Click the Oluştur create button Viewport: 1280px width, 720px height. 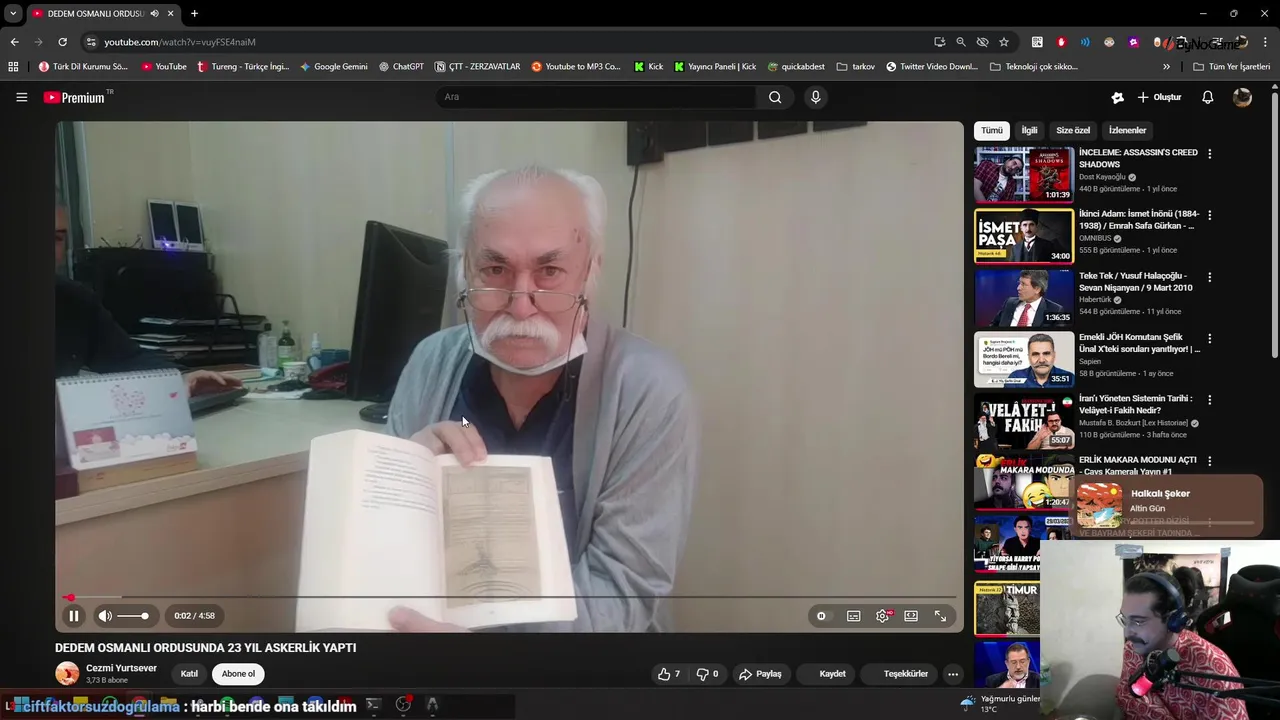pyautogui.click(x=1158, y=97)
